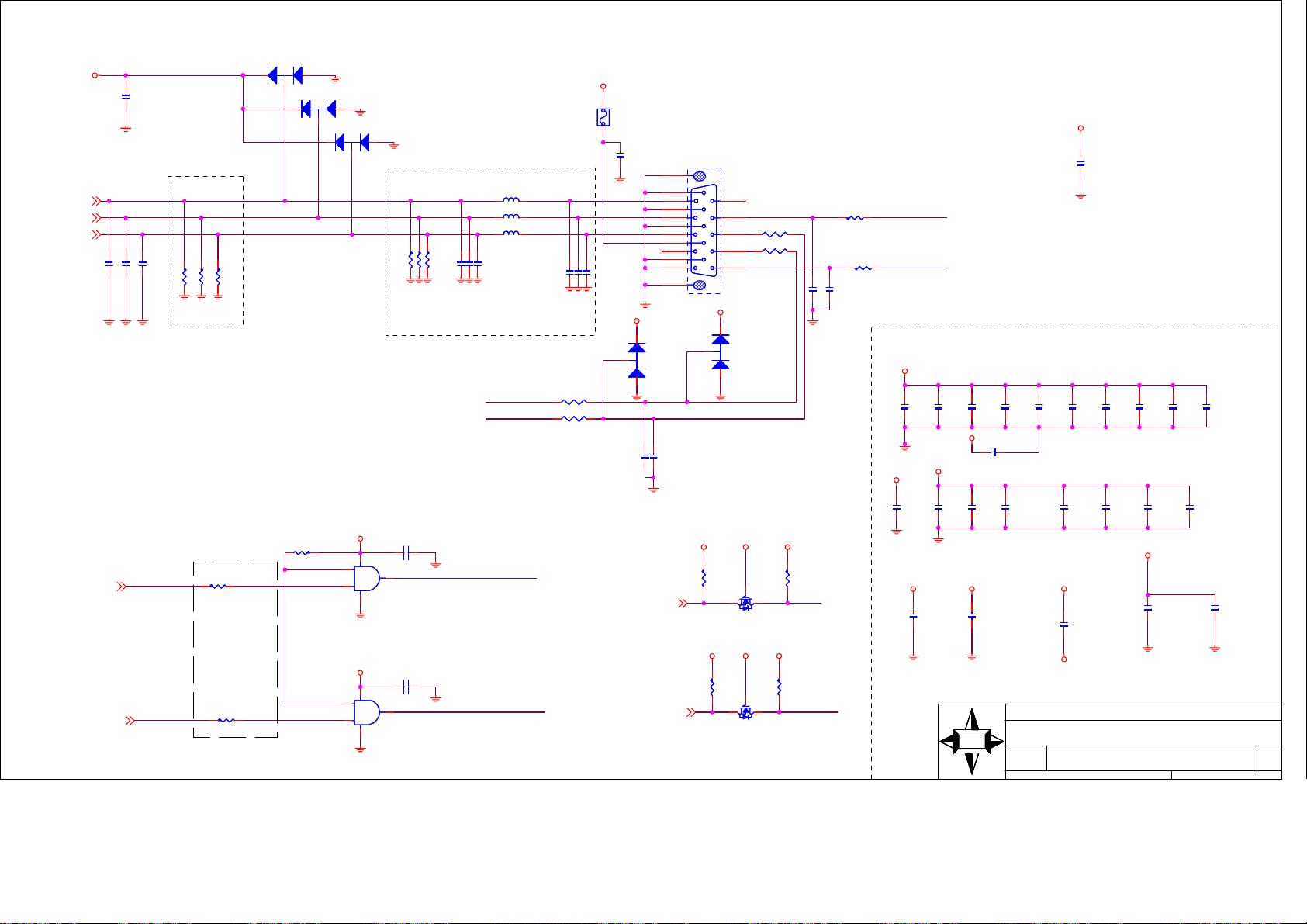Select input port arrow before upper MOSFET
The width and height of the screenshot is (1307, 924).
point(683,603)
